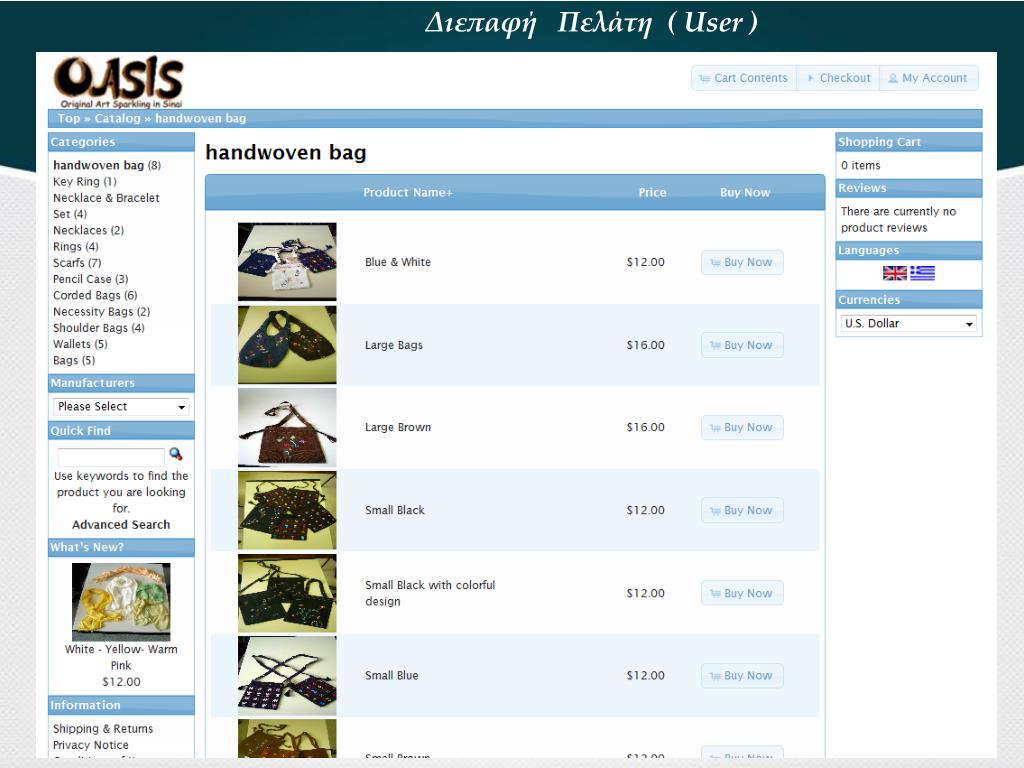The width and height of the screenshot is (1024, 768).
Task: Click Buy Now for Small Black
Action: click(742, 510)
